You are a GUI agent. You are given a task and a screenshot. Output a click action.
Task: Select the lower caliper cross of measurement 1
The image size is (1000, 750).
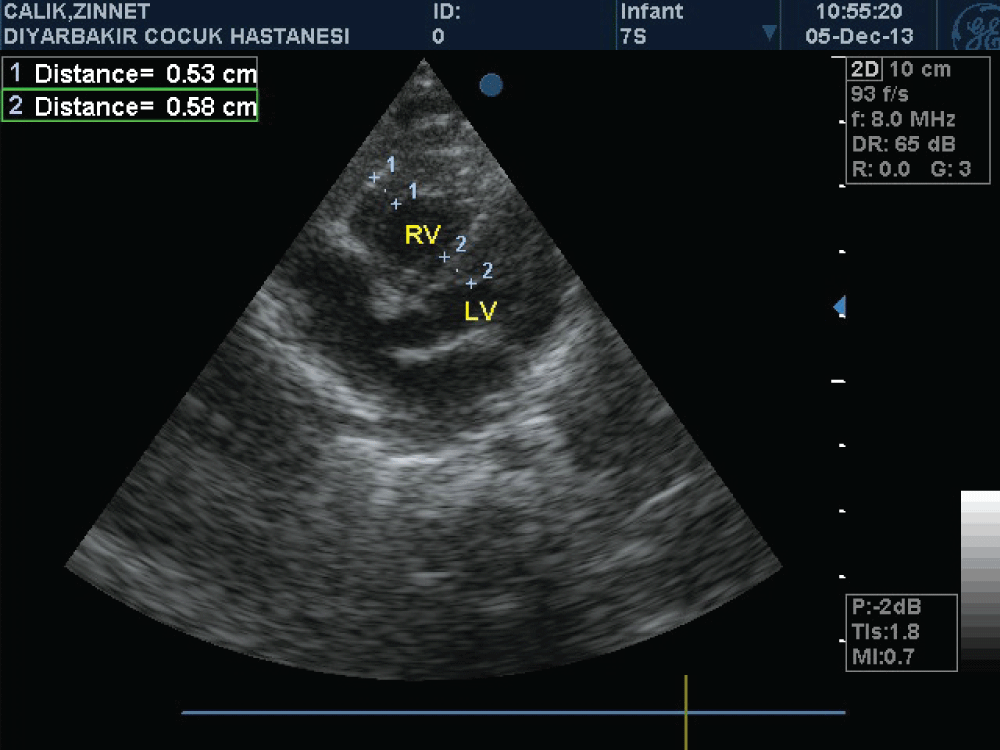pos(396,204)
